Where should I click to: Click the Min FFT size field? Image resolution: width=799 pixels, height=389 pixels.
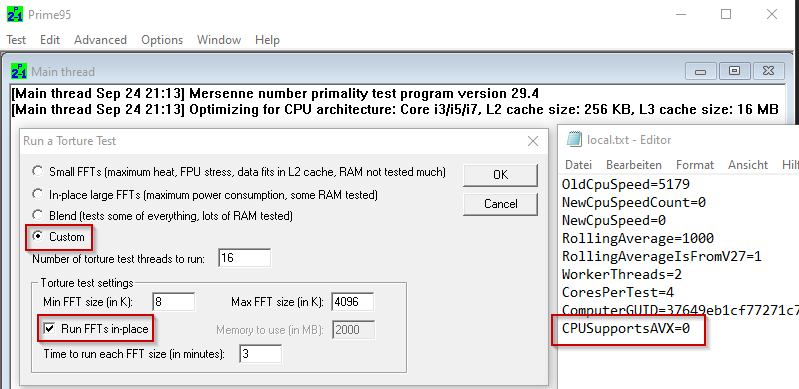tap(174, 302)
